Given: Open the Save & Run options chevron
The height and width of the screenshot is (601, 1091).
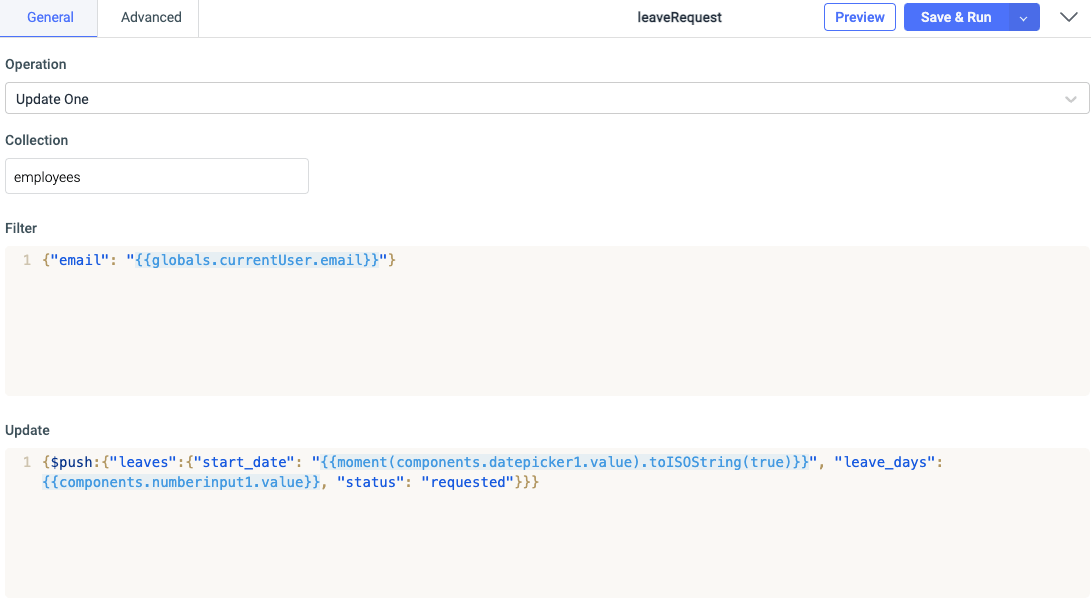Looking at the screenshot, I should coord(1022,17).
